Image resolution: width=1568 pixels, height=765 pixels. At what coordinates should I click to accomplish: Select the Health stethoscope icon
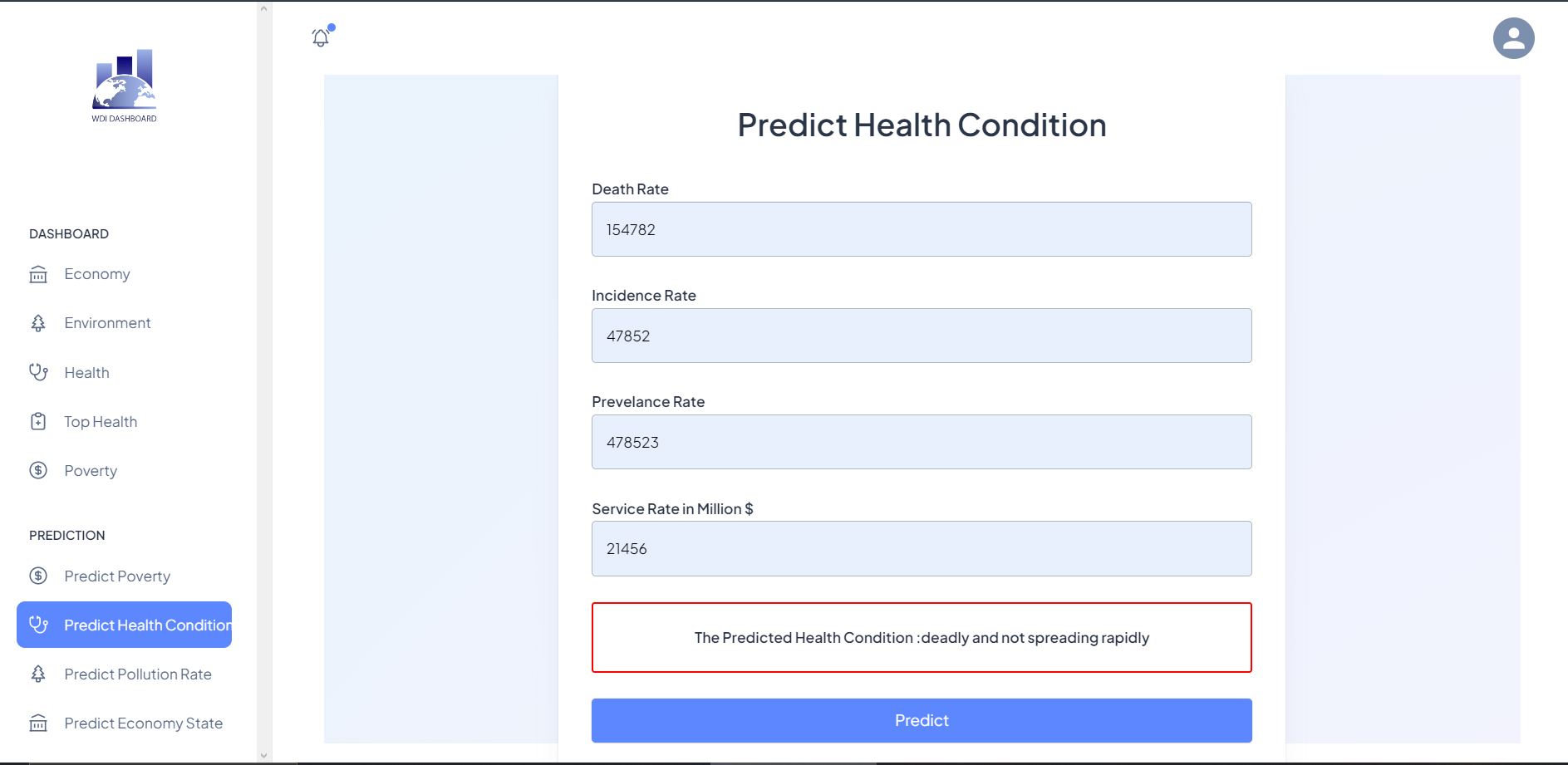tap(38, 372)
